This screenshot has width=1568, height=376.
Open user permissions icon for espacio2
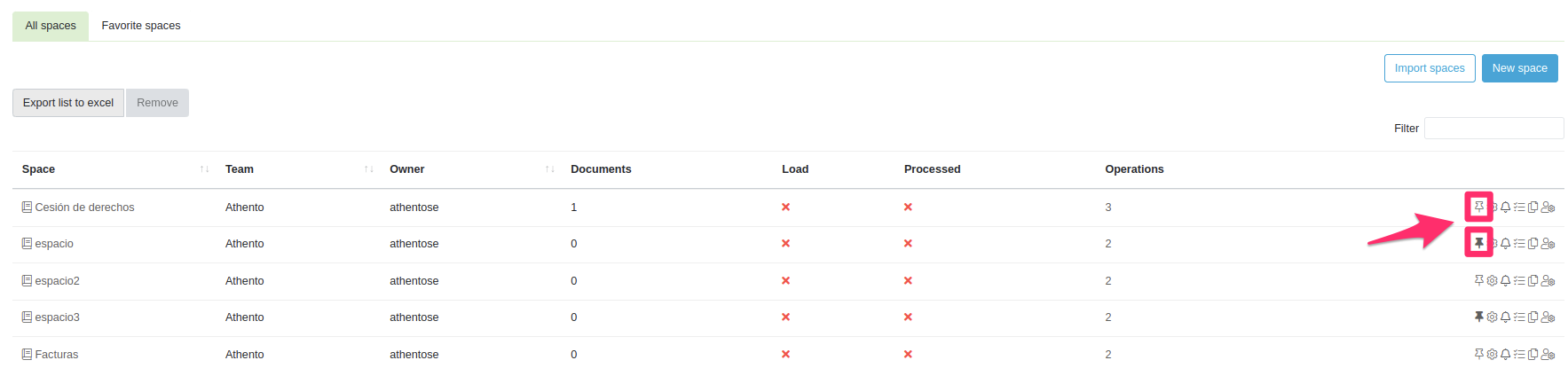pyautogui.click(x=1548, y=281)
